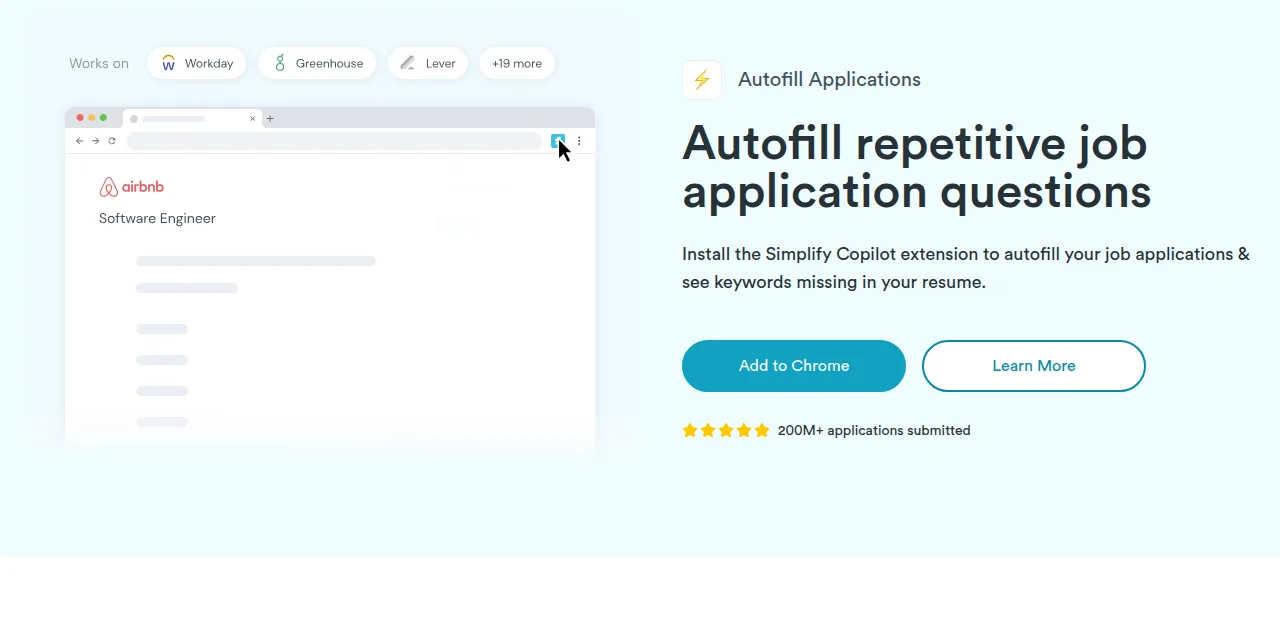Click the lightning bolt Autofill icon
The image size is (1280, 620).
click(x=702, y=80)
